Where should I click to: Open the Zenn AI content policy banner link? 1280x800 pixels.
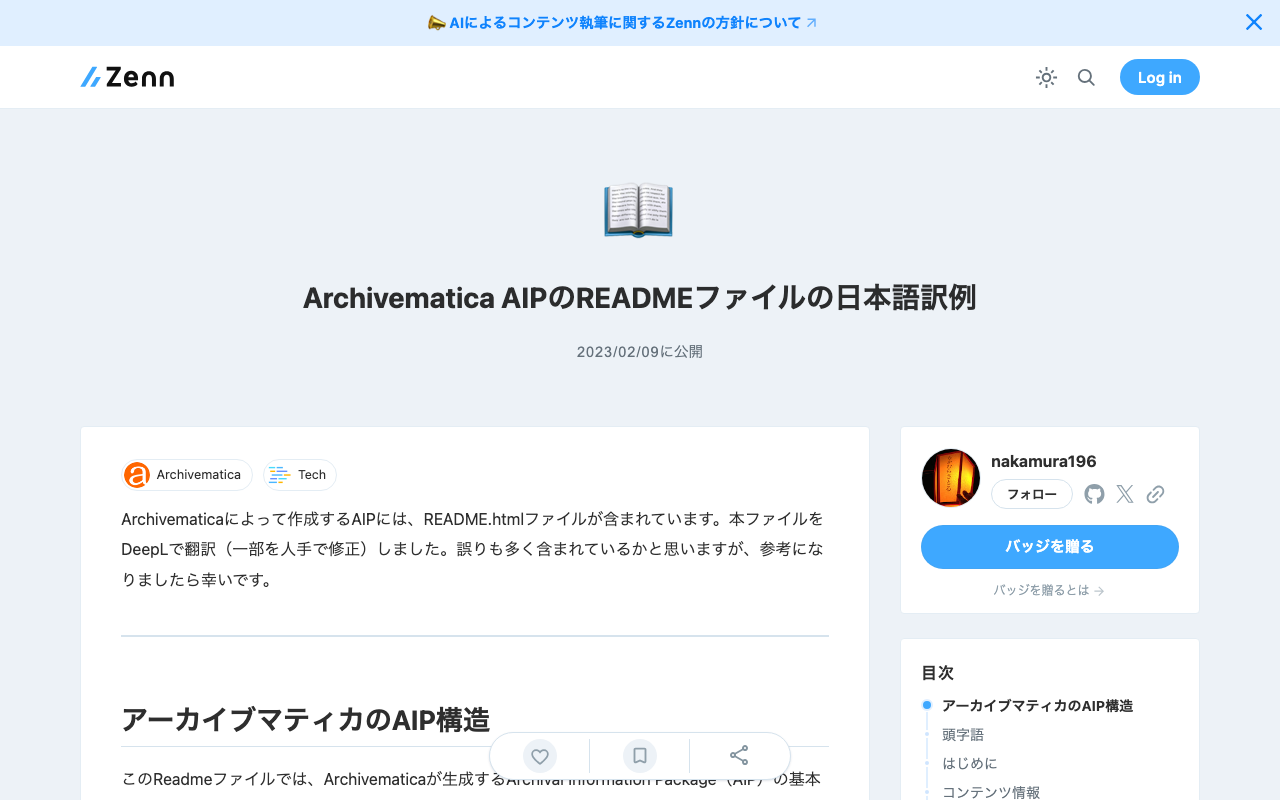coord(622,22)
